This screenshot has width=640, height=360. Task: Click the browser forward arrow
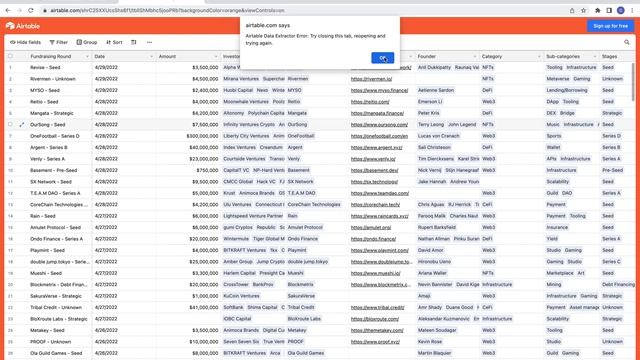19,10
